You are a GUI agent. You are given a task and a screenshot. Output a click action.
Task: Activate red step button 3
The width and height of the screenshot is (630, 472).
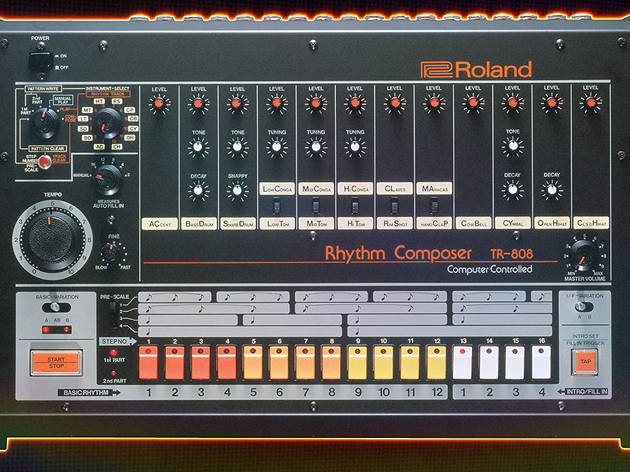pyautogui.click(x=200, y=363)
